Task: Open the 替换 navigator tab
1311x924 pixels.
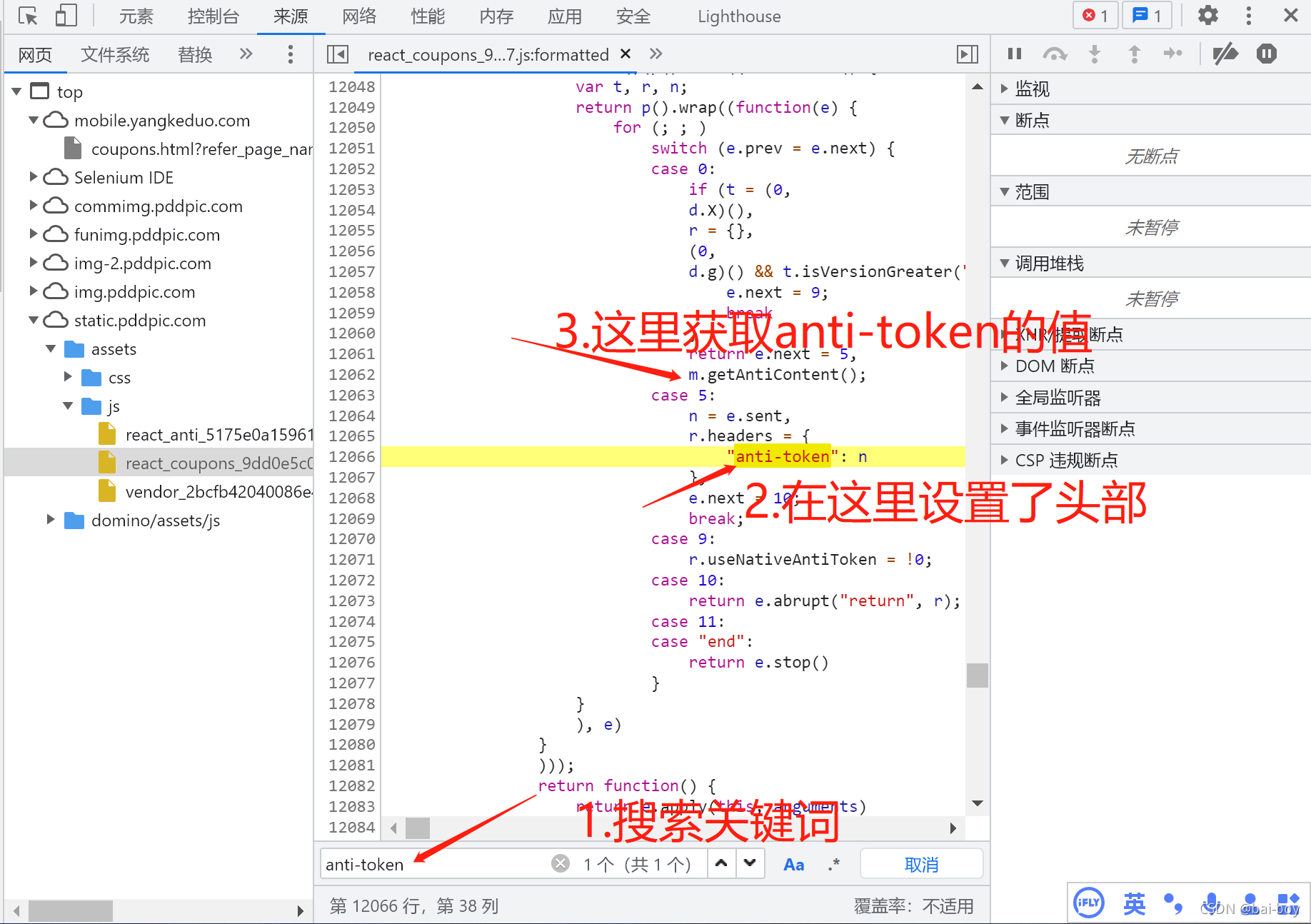Action: (195, 54)
